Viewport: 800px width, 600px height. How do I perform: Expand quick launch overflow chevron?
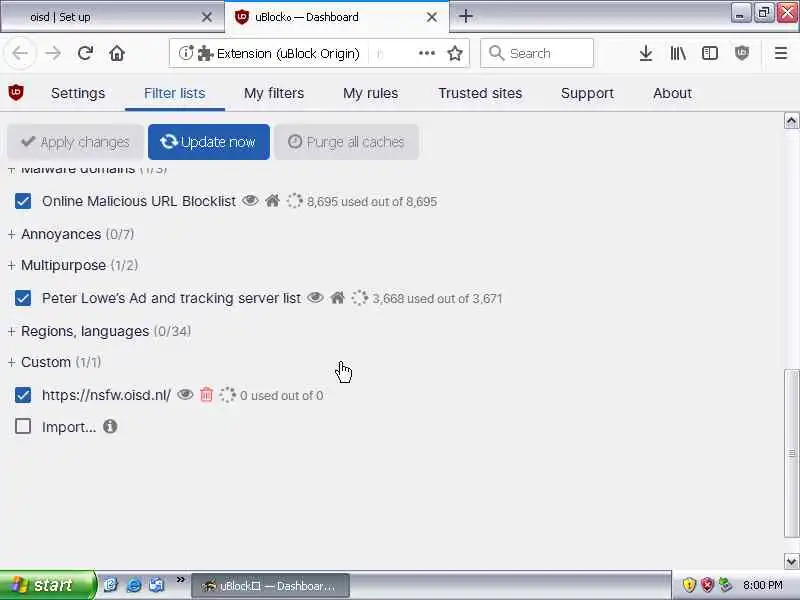[x=181, y=579]
